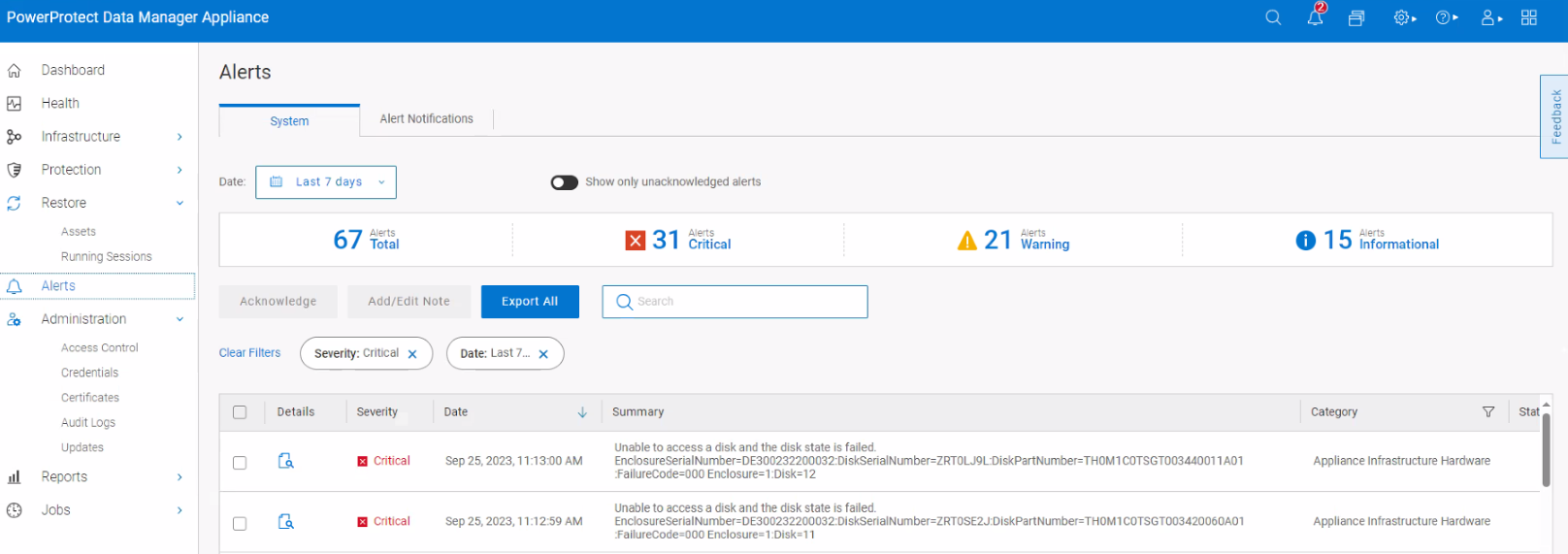
Task: Click the Clear Filters link
Action: [x=249, y=353]
